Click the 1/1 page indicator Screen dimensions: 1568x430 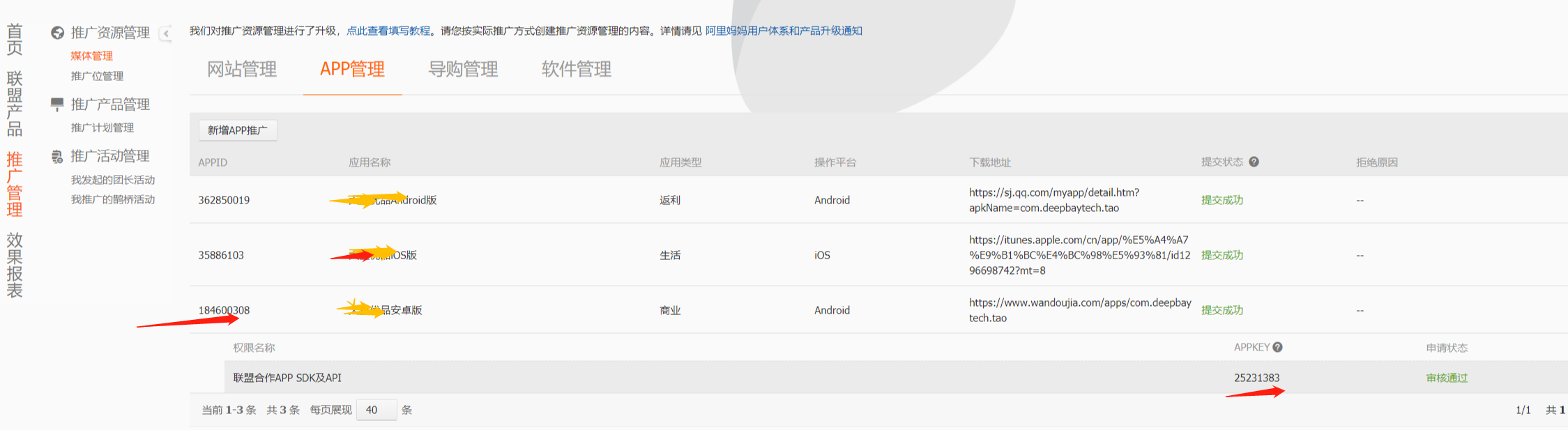coord(1523,410)
